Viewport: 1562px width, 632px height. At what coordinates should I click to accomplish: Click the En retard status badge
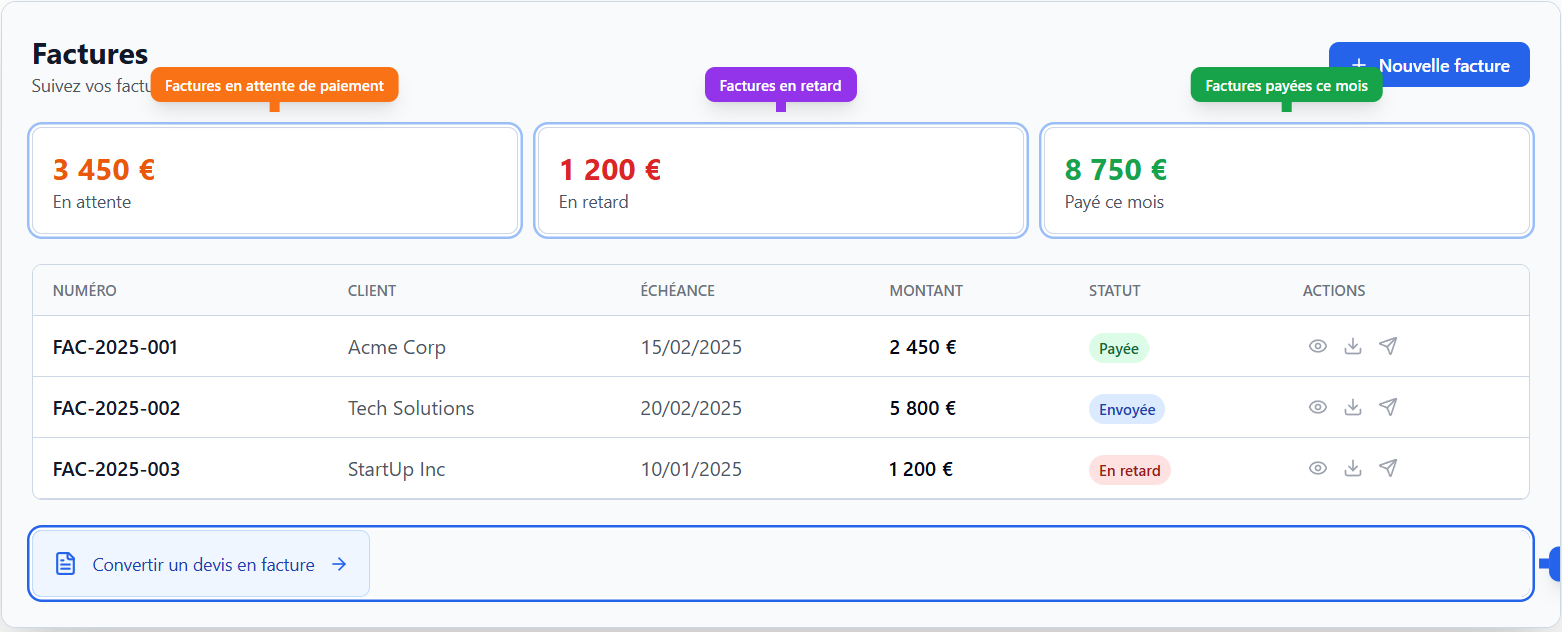pos(1129,469)
